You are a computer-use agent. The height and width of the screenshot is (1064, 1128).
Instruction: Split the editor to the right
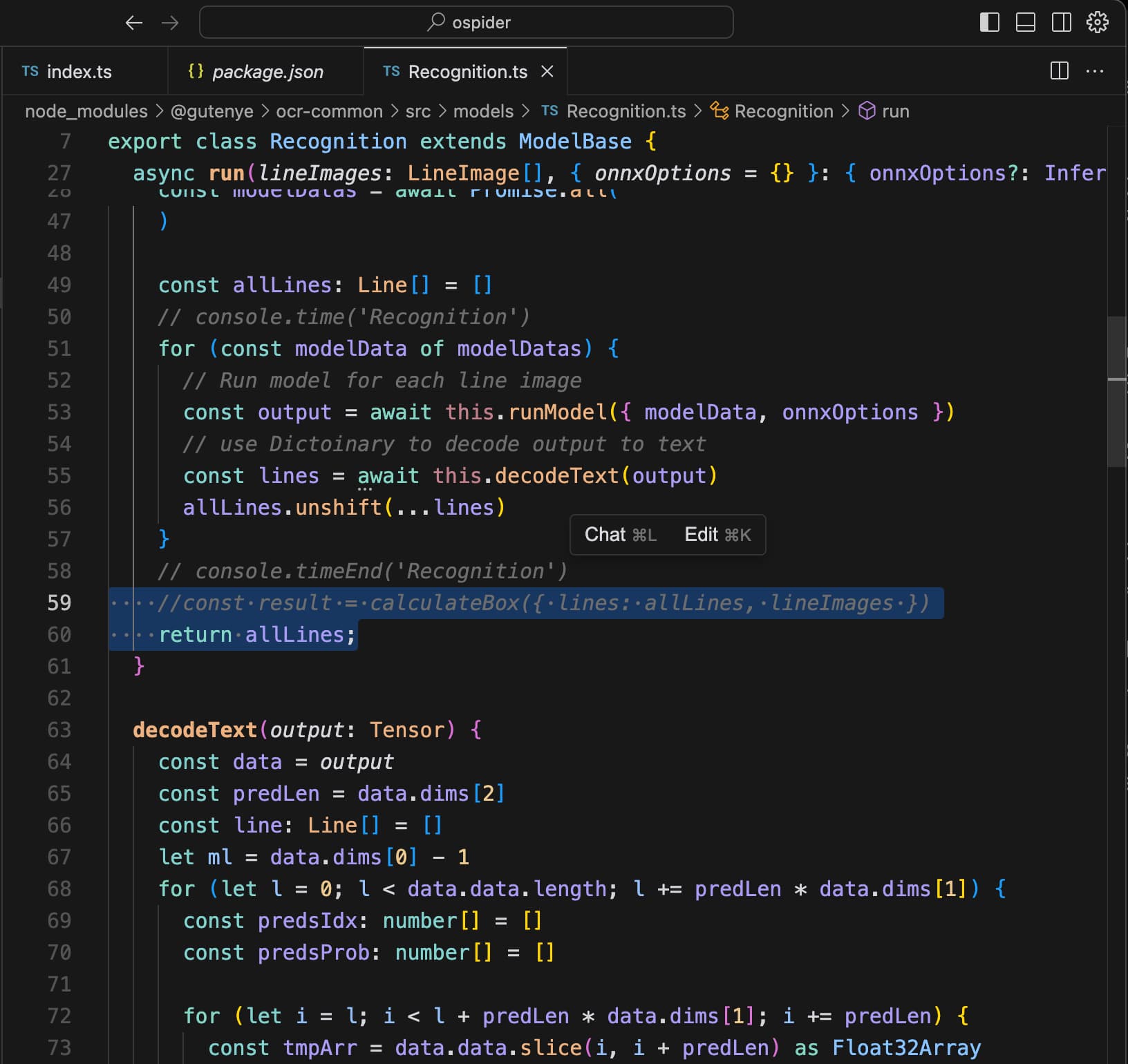1059,71
